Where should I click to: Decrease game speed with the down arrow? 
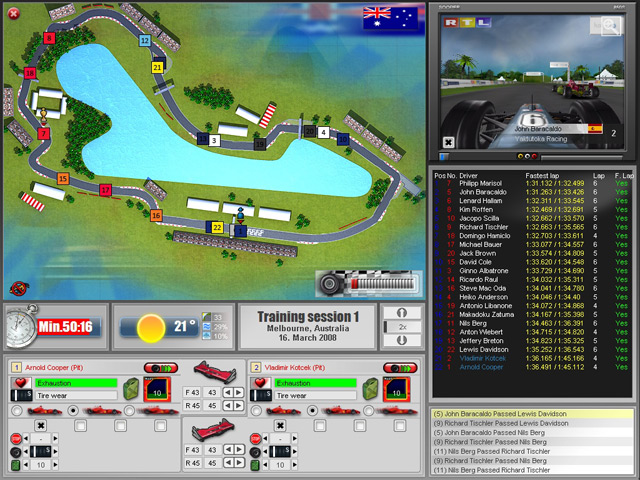(402, 340)
